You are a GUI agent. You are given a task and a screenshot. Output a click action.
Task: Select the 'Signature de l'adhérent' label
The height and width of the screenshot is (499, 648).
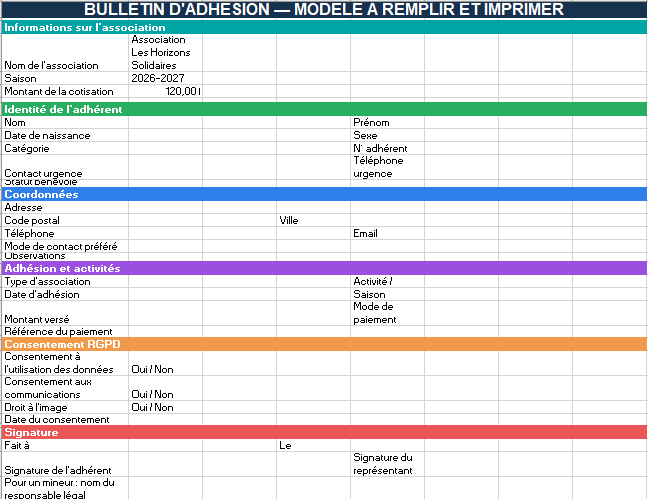65,464
